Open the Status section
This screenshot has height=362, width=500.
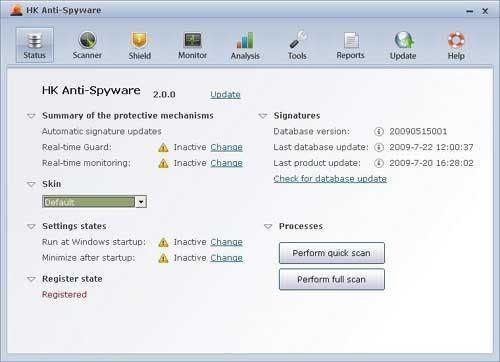tap(35, 45)
